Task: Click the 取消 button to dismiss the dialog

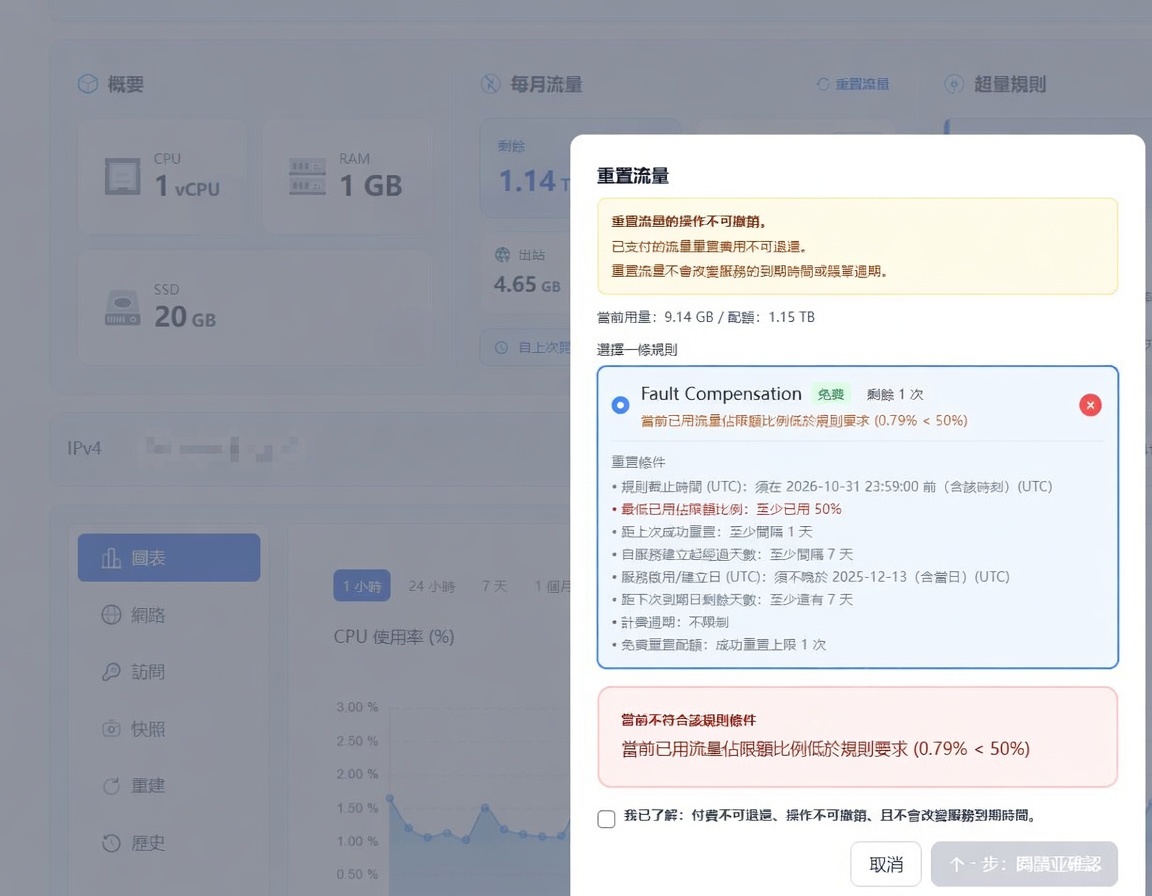Action: [886, 863]
